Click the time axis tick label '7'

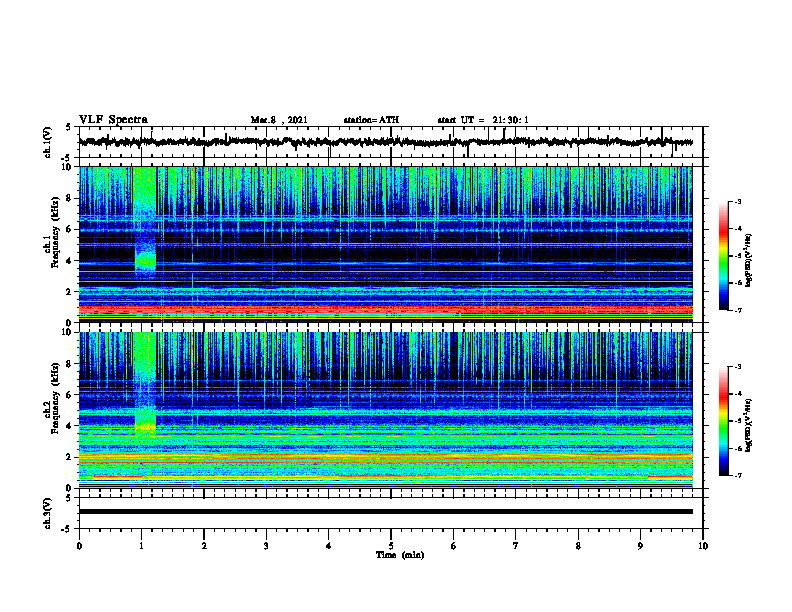click(x=516, y=546)
